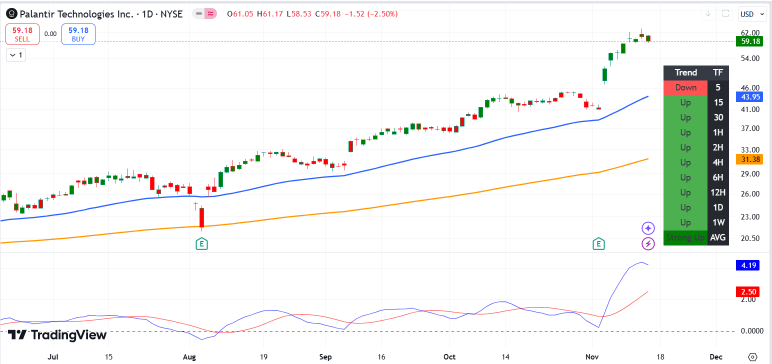
Task: Click the Up cell in the 6H row
Action: [685, 178]
